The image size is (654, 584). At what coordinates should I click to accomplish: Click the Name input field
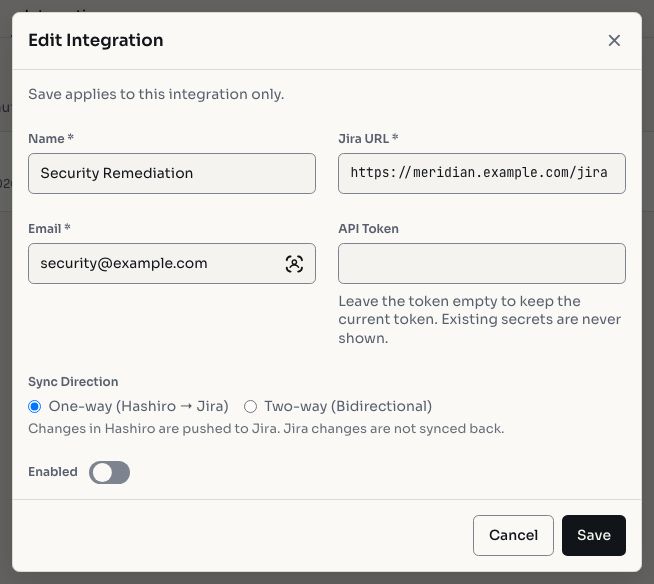(x=172, y=173)
